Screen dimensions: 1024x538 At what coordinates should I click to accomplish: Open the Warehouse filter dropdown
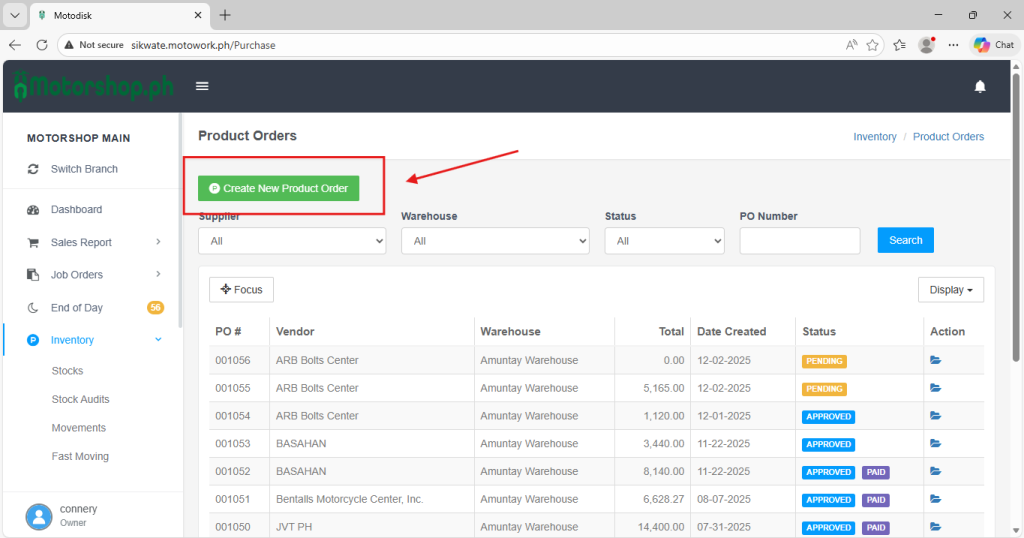pos(495,241)
